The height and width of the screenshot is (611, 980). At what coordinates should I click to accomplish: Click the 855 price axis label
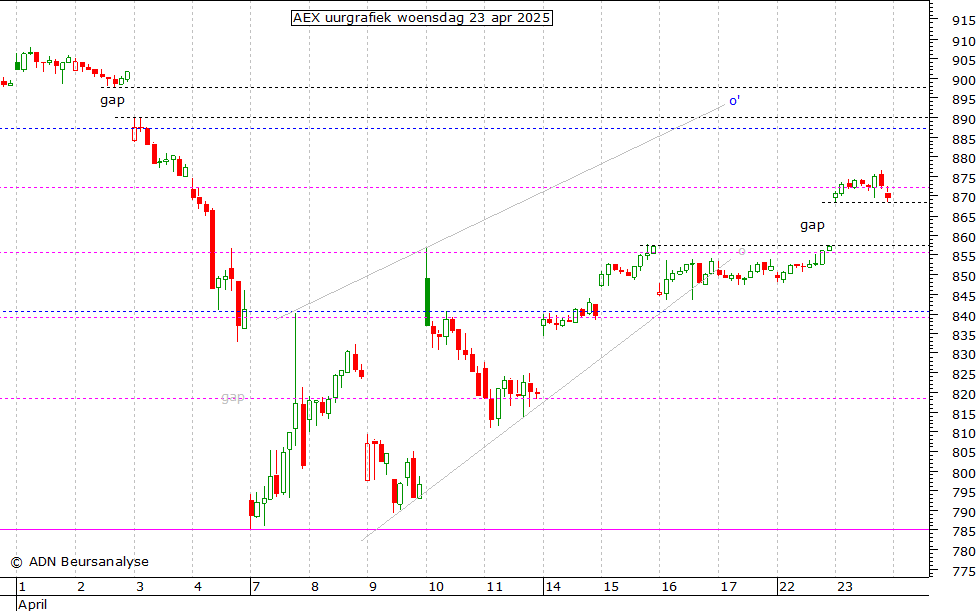(x=963, y=257)
